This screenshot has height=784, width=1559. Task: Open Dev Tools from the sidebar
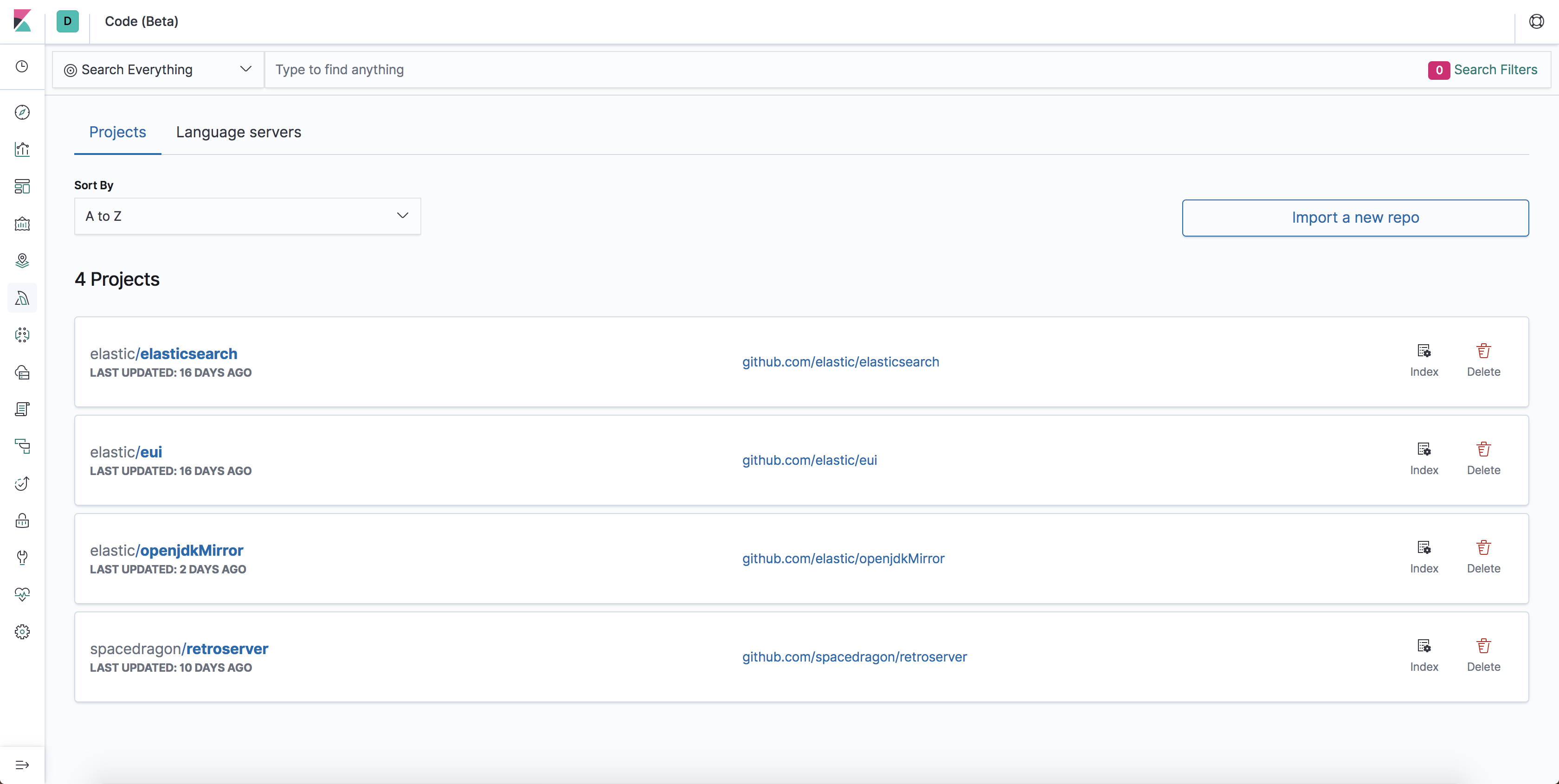[x=22, y=557]
